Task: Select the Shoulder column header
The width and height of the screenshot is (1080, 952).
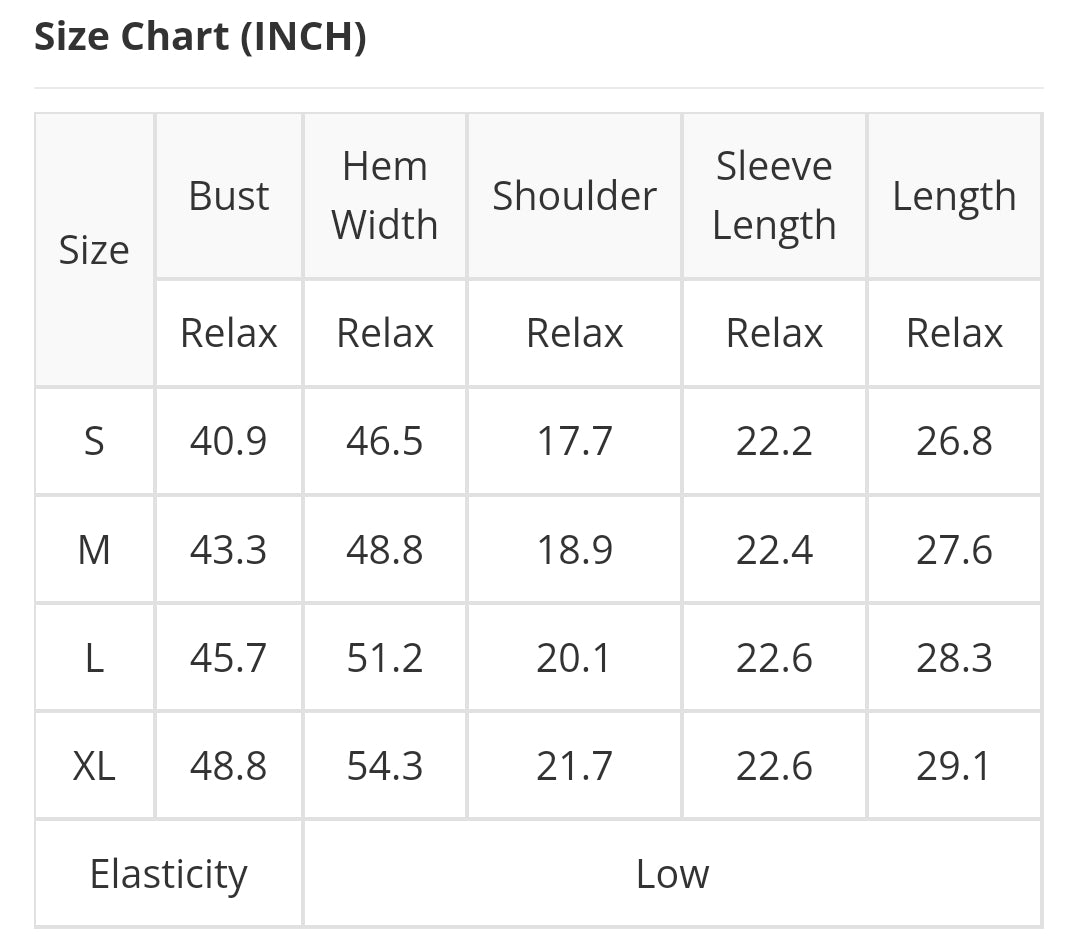Action: 574,196
